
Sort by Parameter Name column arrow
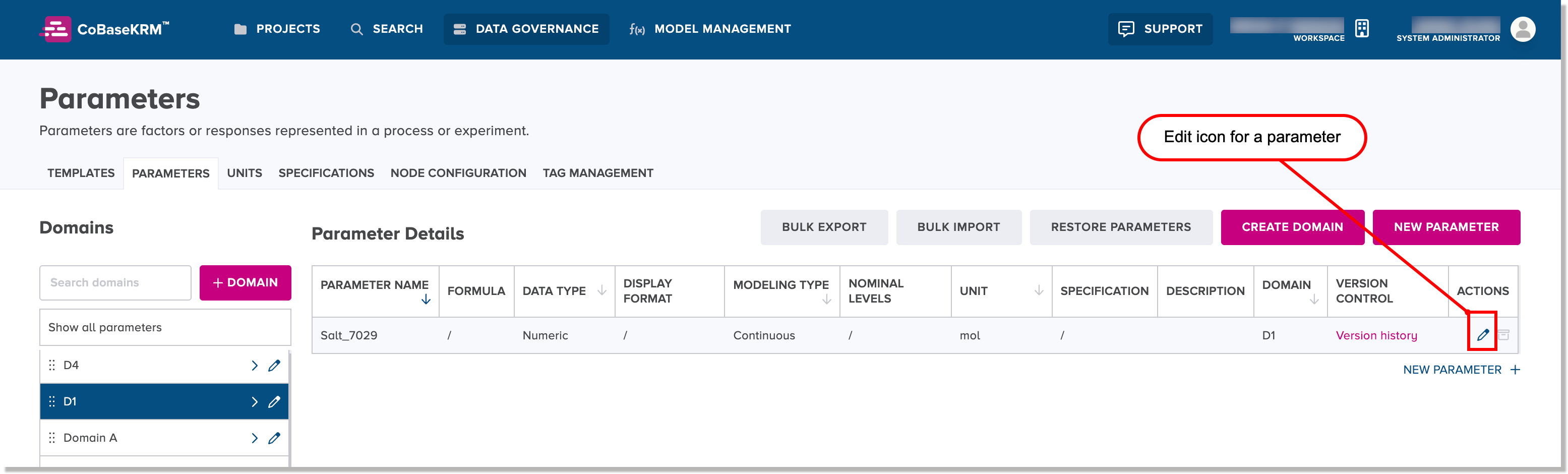(426, 300)
